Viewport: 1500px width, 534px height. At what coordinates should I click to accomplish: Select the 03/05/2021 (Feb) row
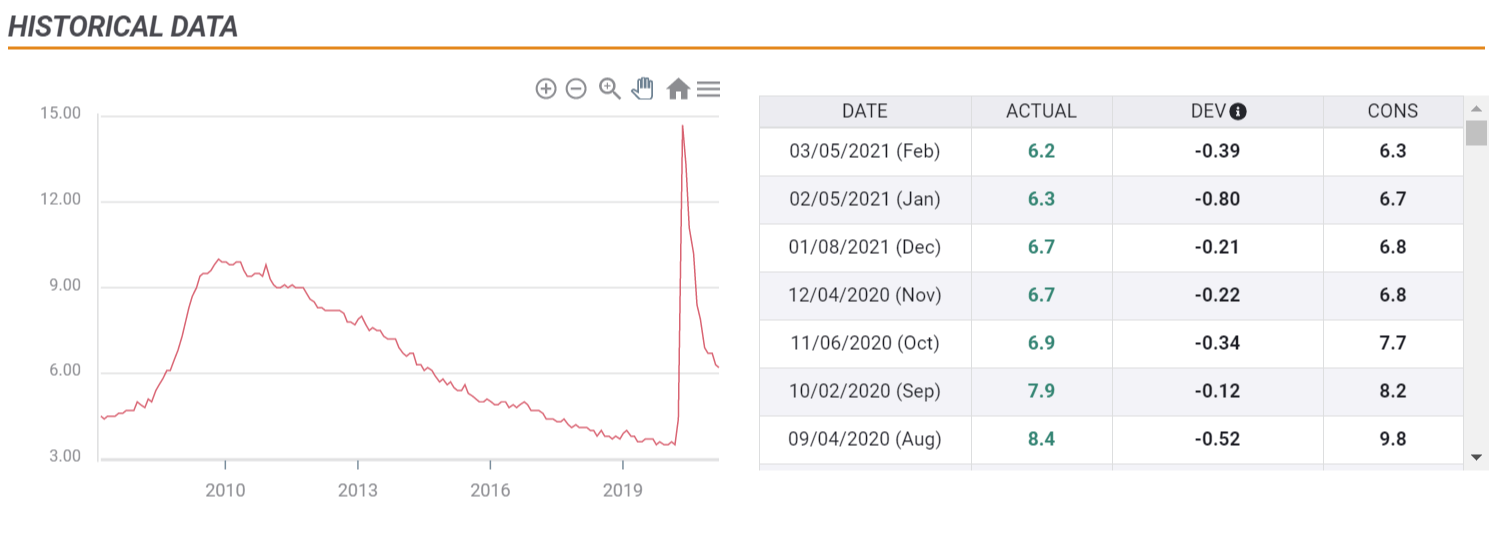pos(1111,151)
